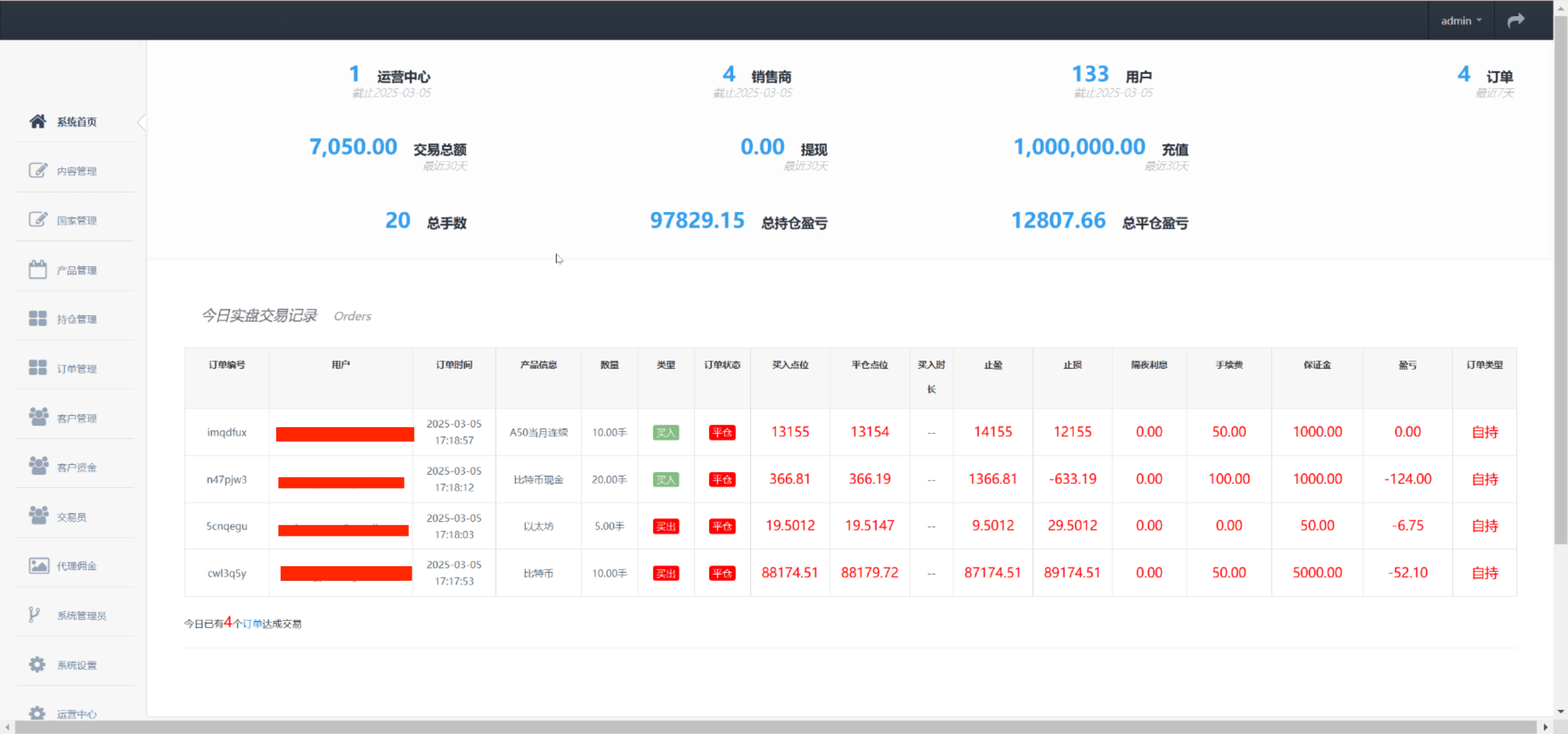Click the home icon beside 系统首页

[x=37, y=121]
